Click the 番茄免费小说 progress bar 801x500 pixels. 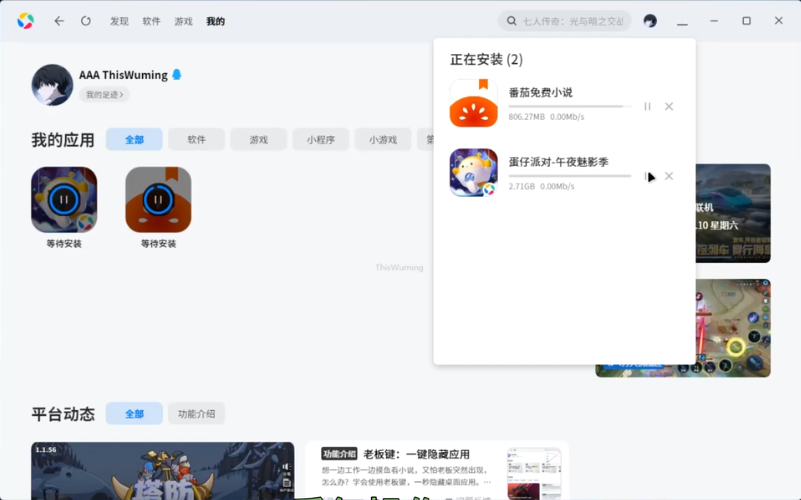tap(570, 106)
